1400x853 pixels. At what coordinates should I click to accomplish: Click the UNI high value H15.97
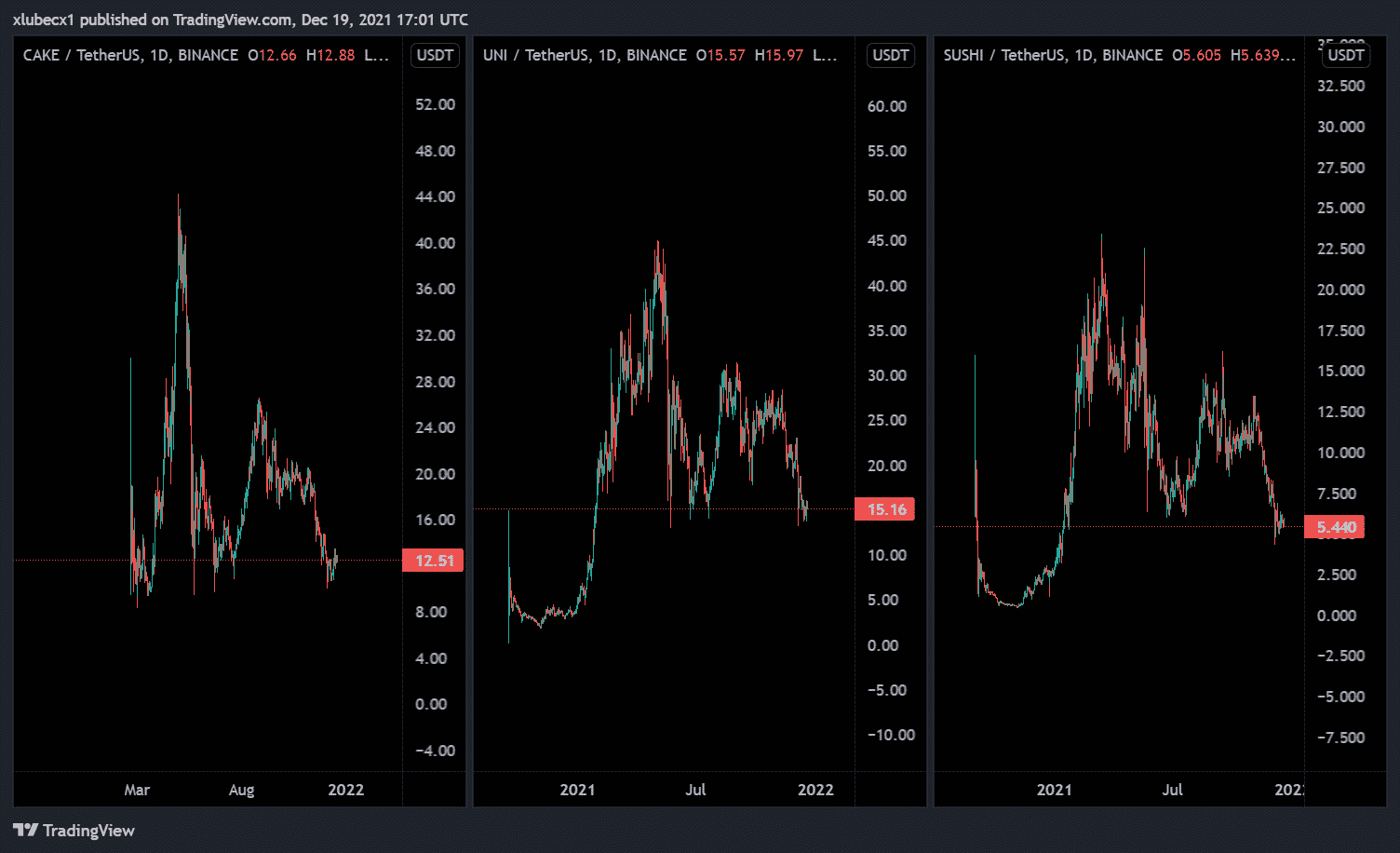(x=778, y=55)
